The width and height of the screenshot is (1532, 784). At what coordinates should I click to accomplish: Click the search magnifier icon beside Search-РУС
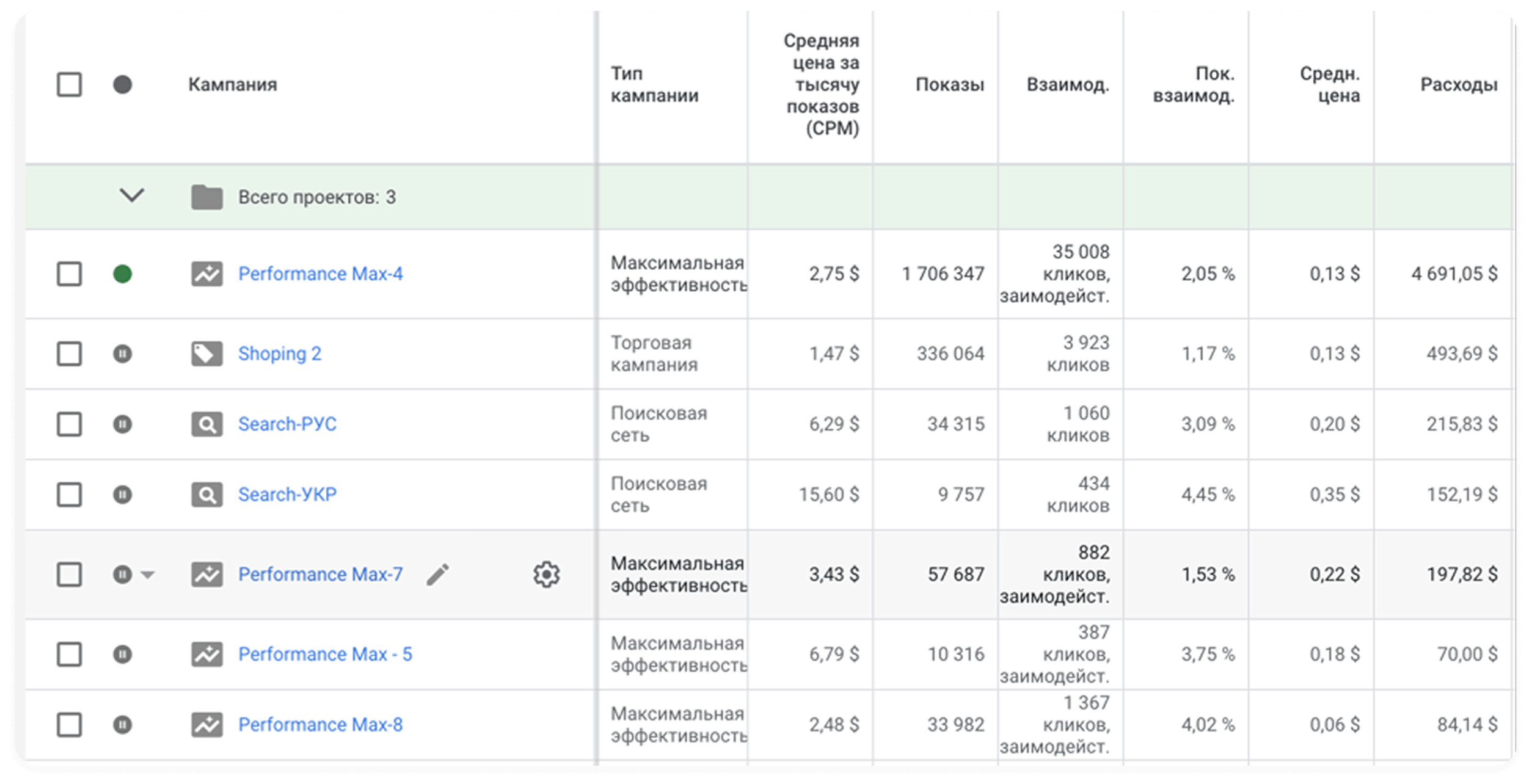(x=206, y=424)
